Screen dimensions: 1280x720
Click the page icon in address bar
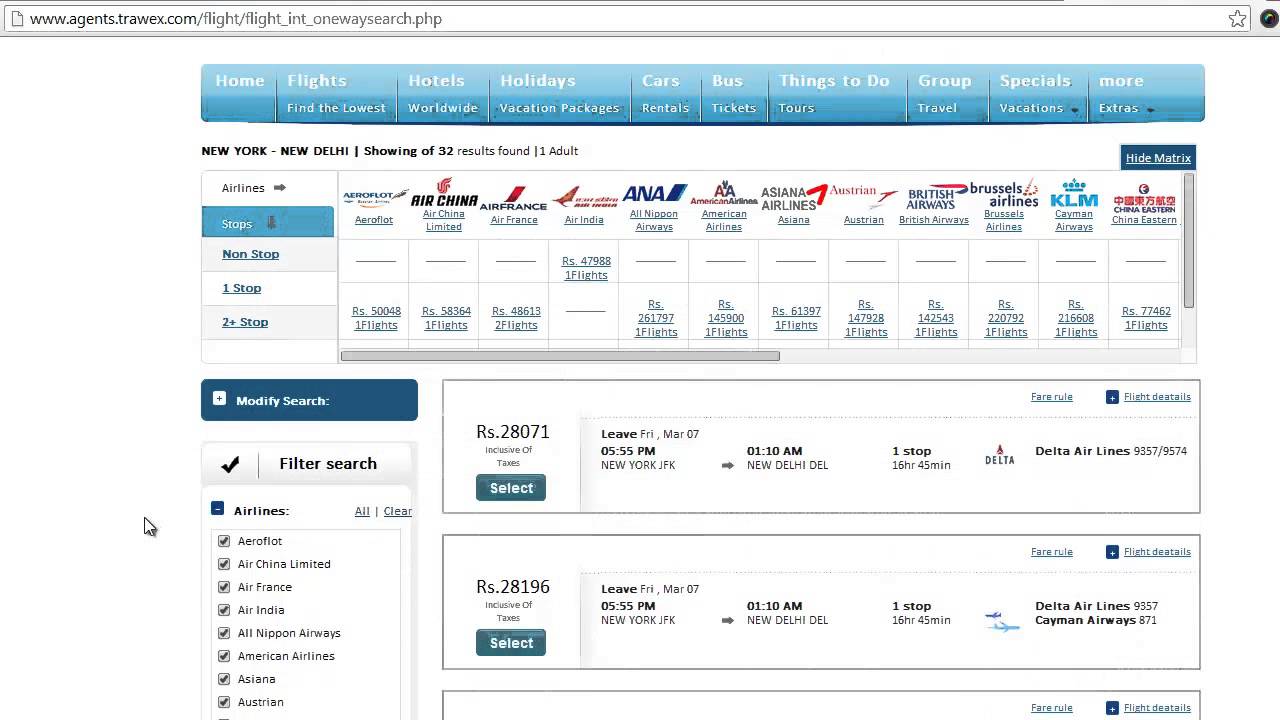[x=16, y=18]
